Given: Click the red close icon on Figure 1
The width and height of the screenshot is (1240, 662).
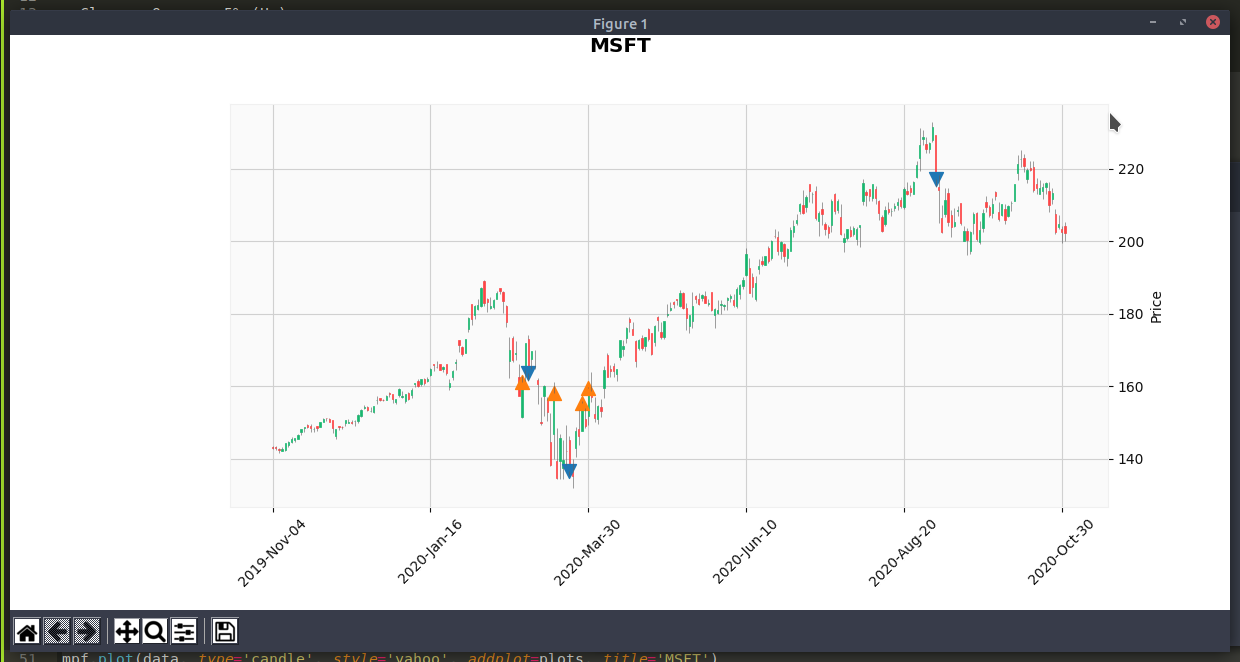Looking at the screenshot, I should click(x=1213, y=21).
